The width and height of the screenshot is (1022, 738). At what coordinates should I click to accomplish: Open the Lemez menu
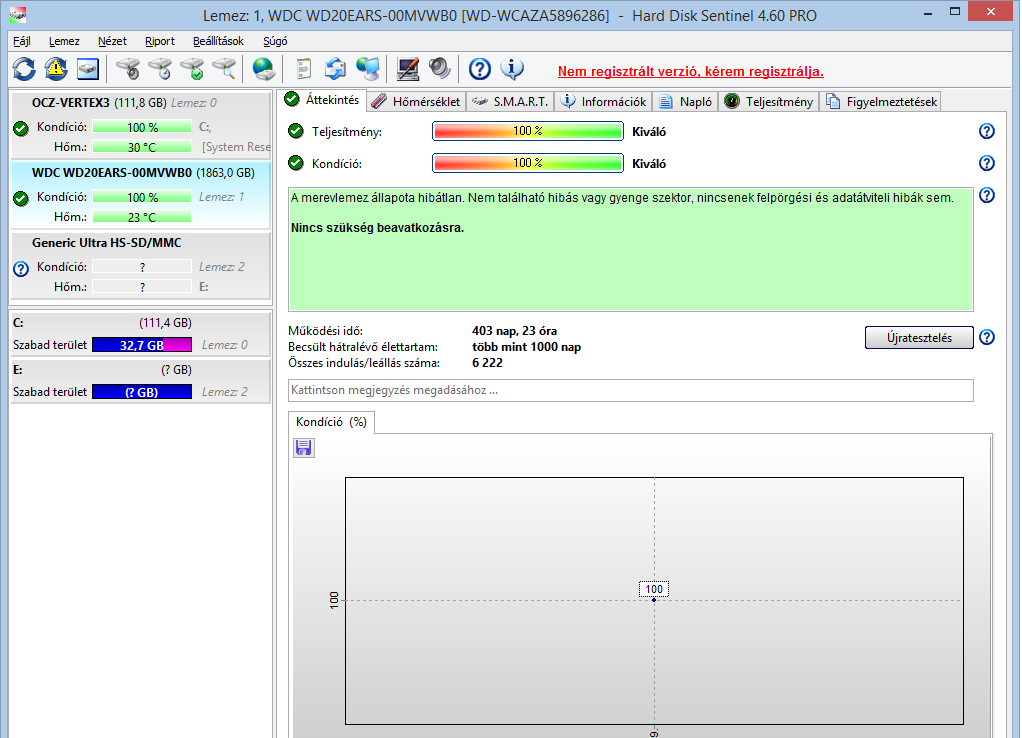pyautogui.click(x=64, y=41)
